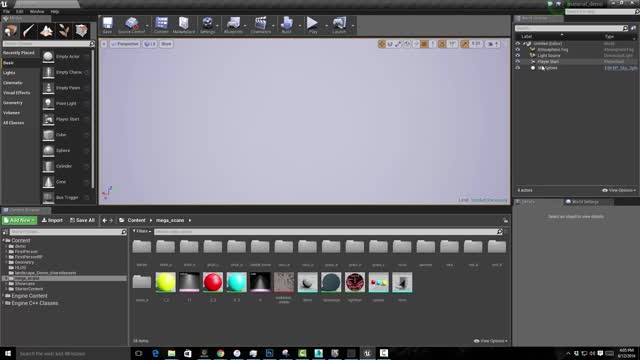640x360 pixels.
Task: Click the green Add New button
Action: tap(19, 220)
